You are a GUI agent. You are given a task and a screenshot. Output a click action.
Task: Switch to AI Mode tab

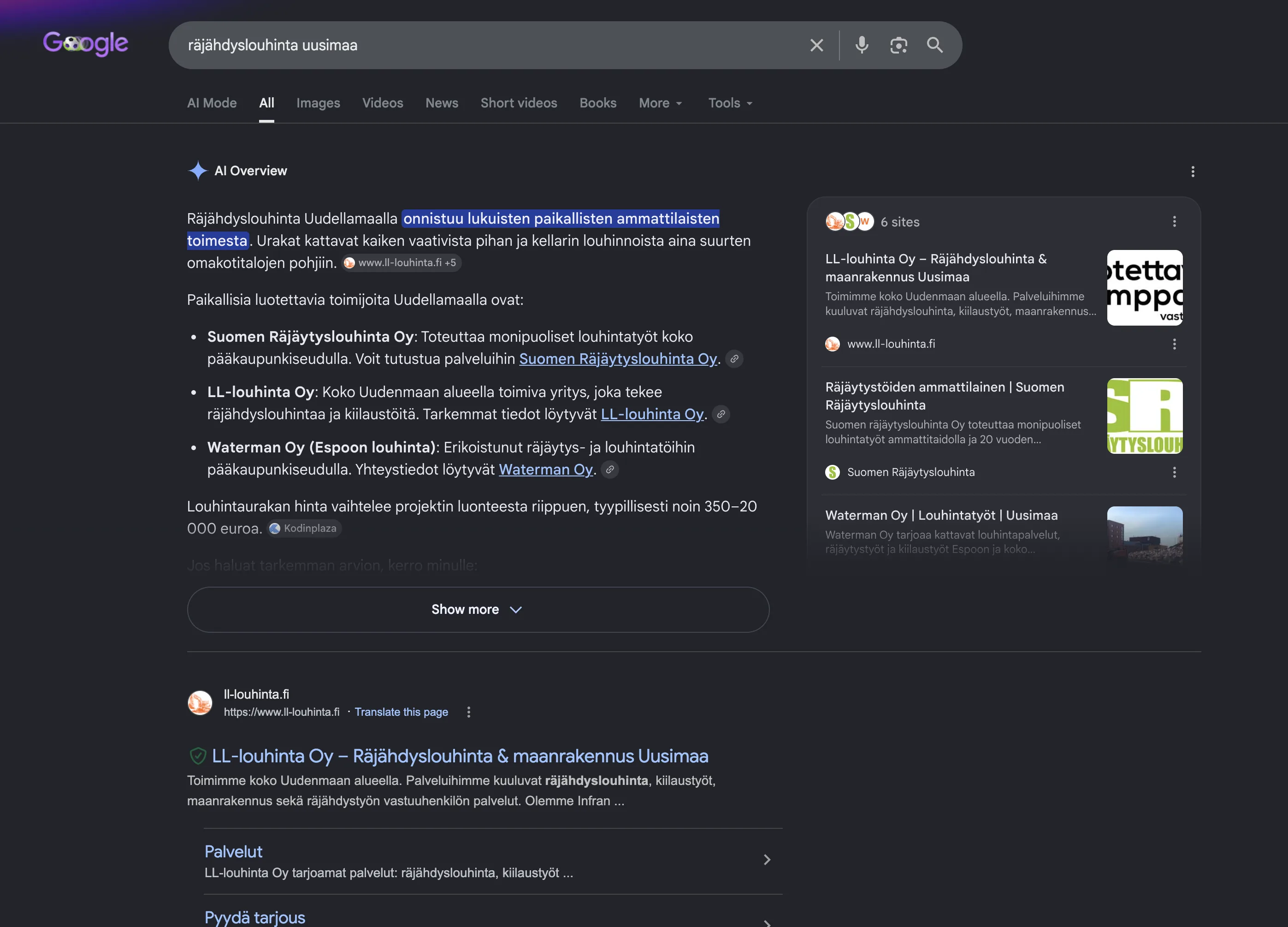[212, 103]
